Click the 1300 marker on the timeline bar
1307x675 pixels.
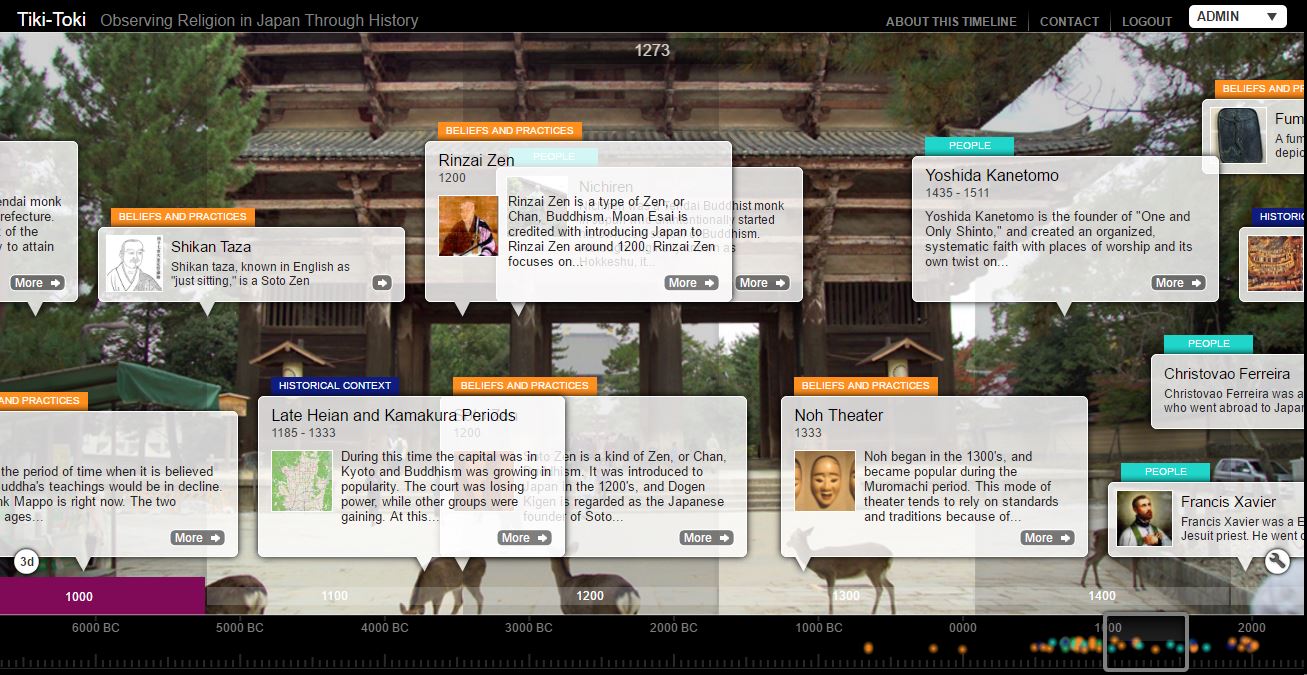click(846, 596)
